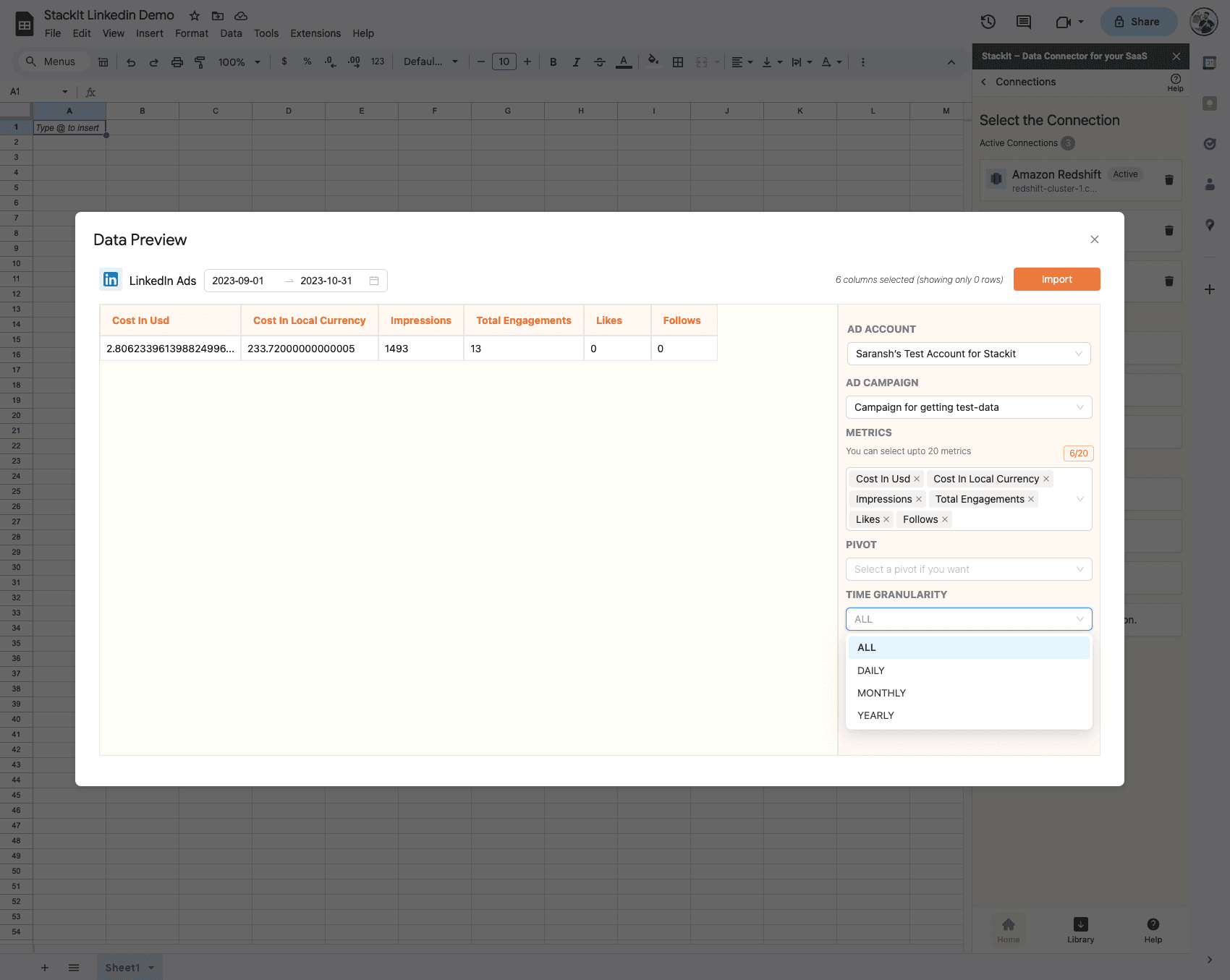The width and height of the screenshot is (1230, 980).
Task: Open the Pivot dropdown
Action: 969,569
